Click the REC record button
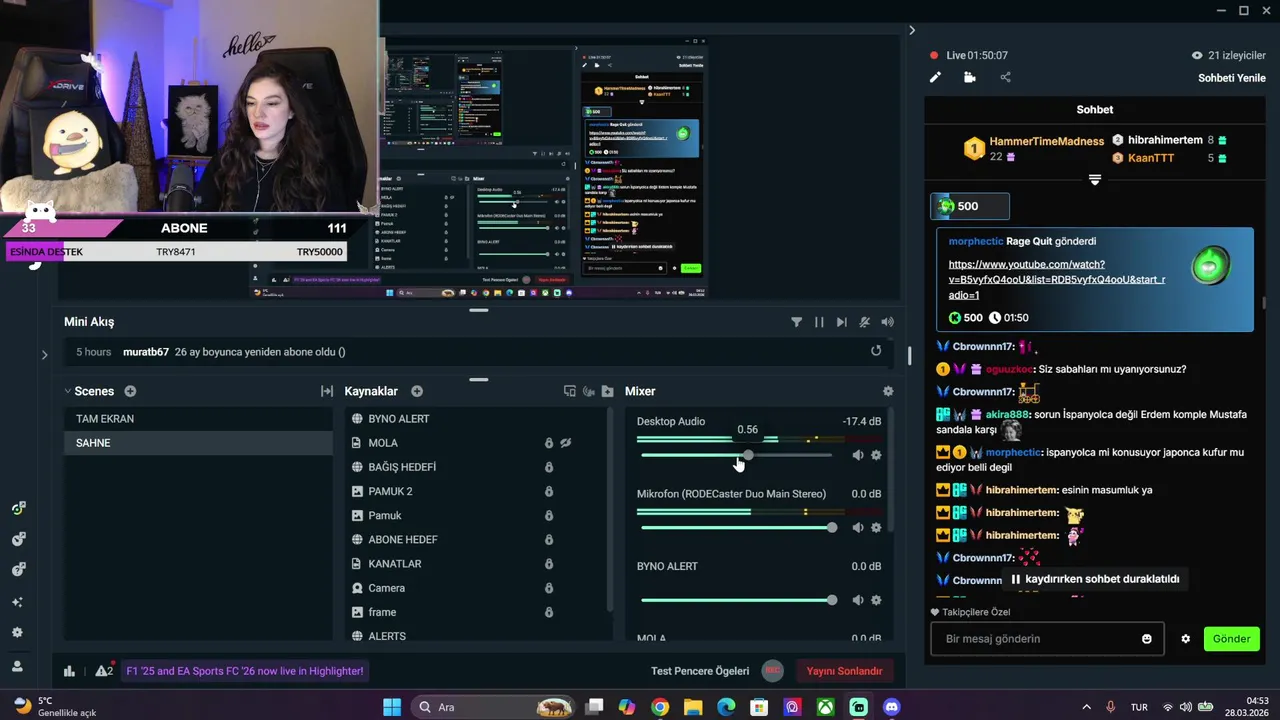Image resolution: width=1280 pixels, height=720 pixels. tap(772, 671)
